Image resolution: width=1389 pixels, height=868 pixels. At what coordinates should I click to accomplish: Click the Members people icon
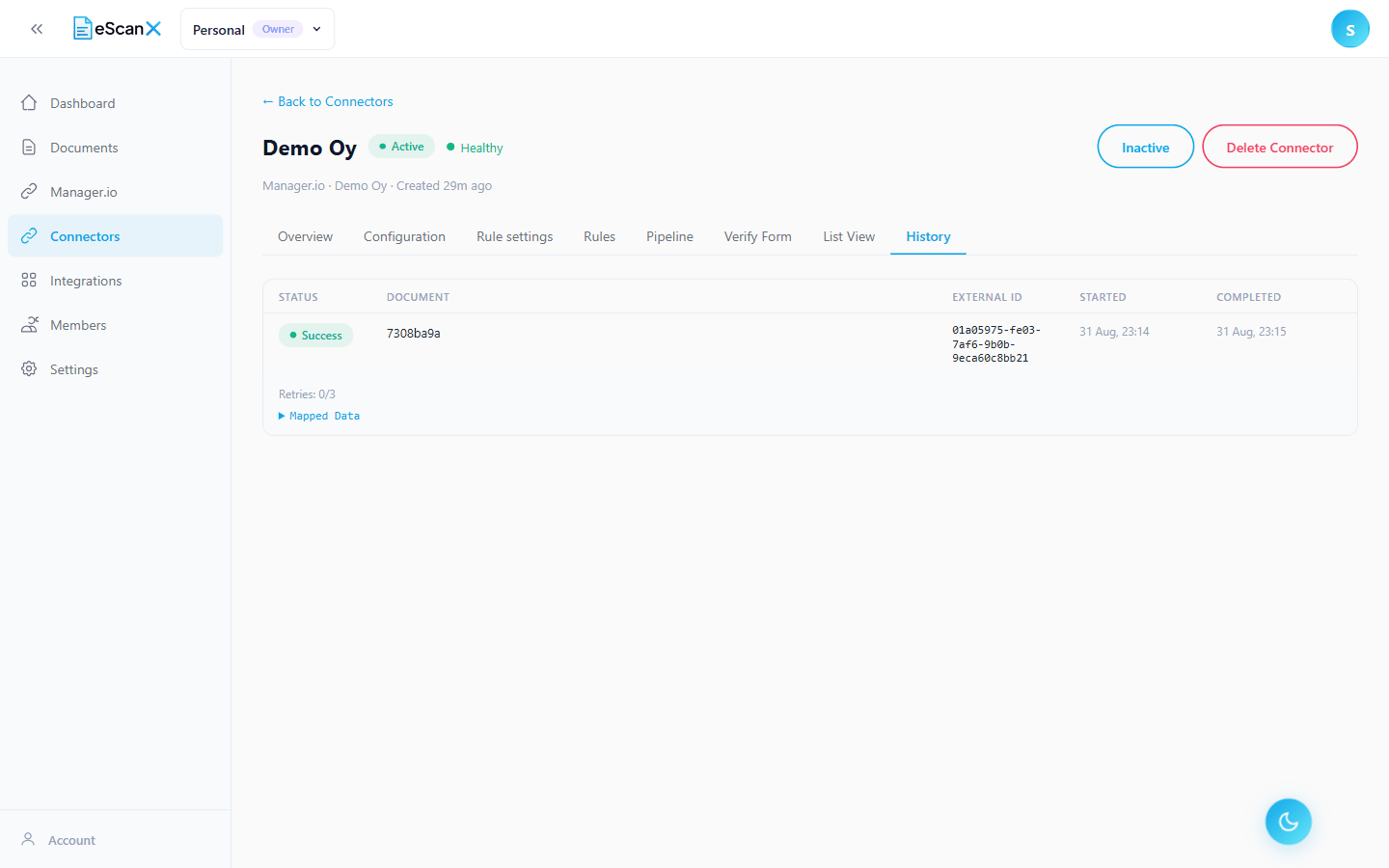coord(29,325)
